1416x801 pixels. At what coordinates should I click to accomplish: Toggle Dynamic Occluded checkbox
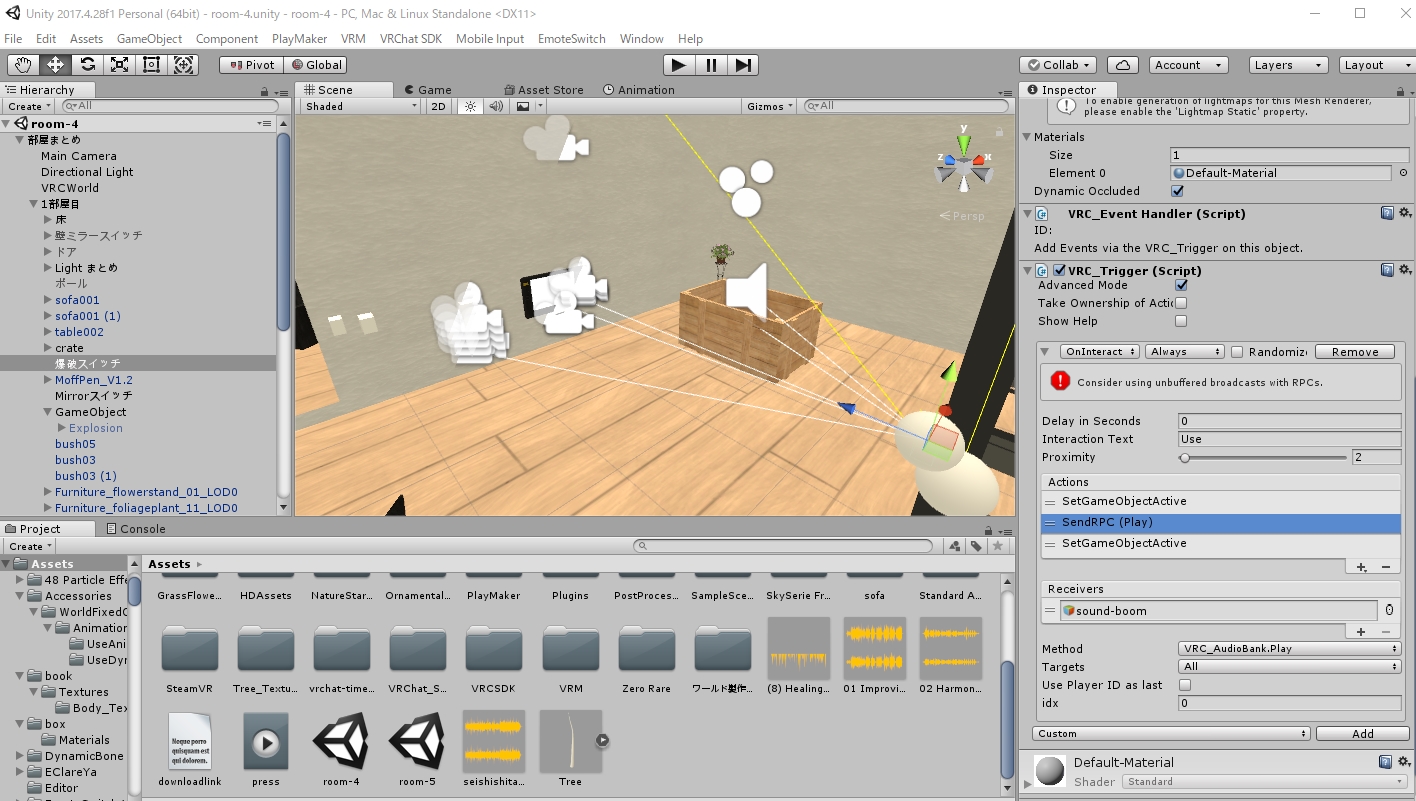[1177, 191]
